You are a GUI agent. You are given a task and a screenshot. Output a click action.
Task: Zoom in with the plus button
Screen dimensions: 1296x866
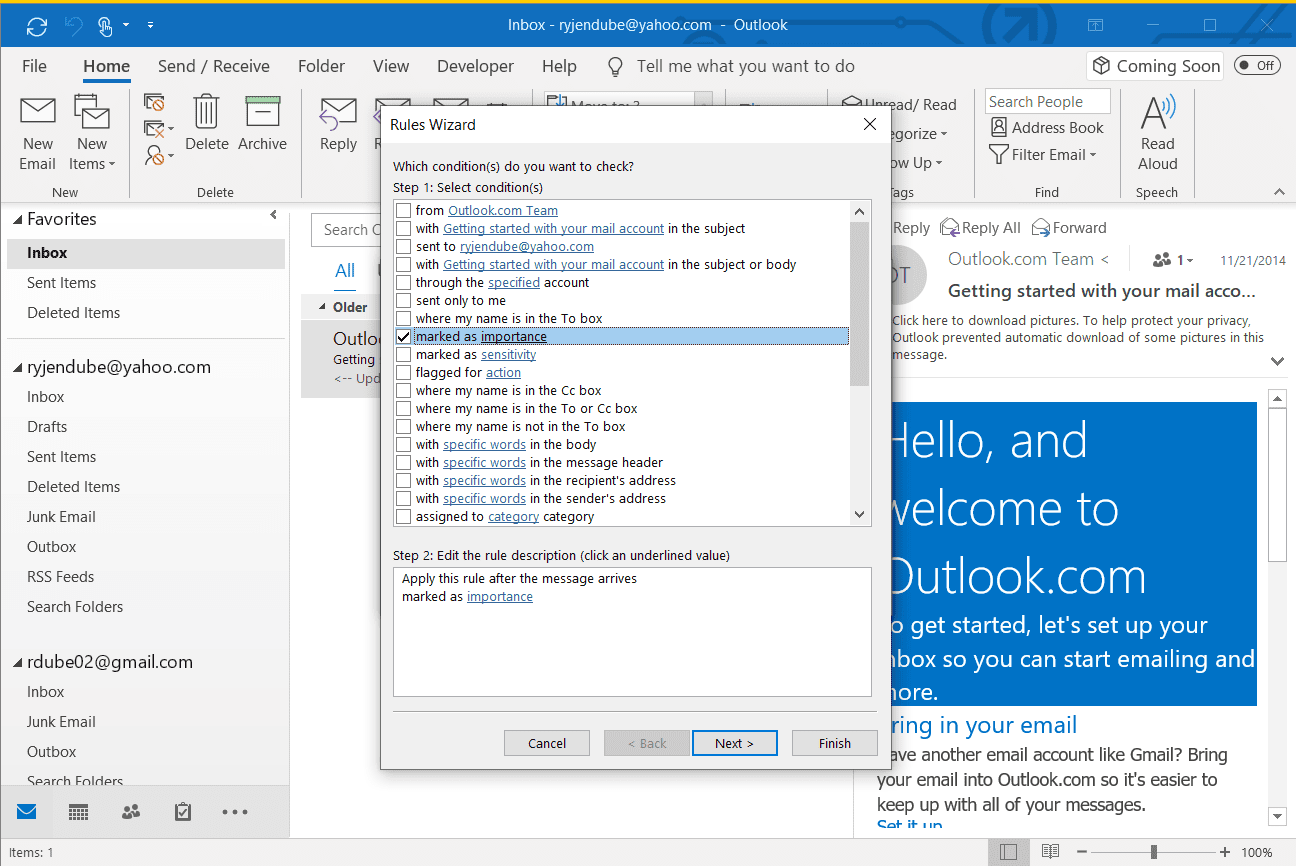coord(1225,853)
